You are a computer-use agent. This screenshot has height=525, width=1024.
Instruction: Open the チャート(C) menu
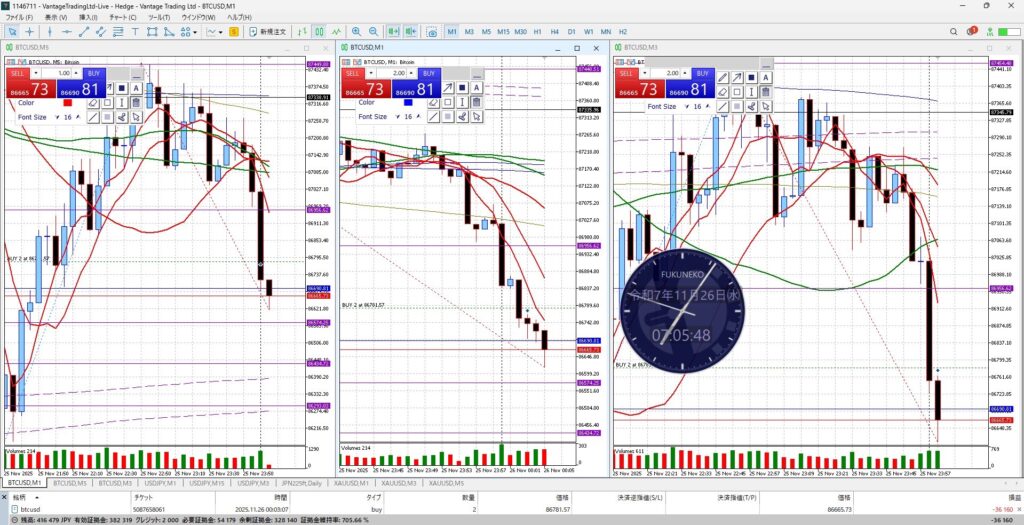coord(122,17)
